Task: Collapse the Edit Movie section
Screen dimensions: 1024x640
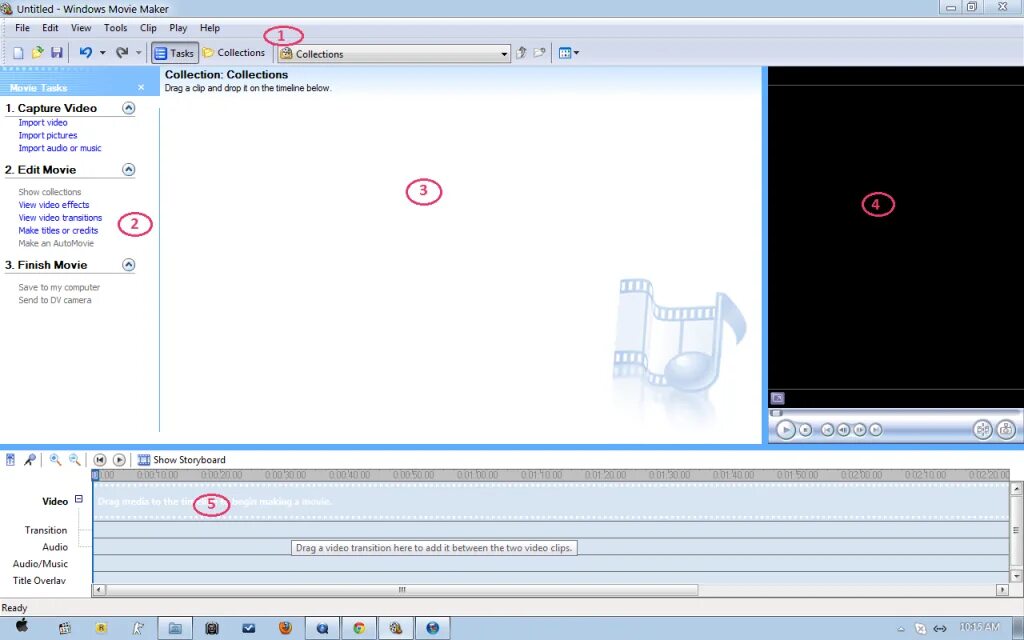Action: click(x=129, y=170)
